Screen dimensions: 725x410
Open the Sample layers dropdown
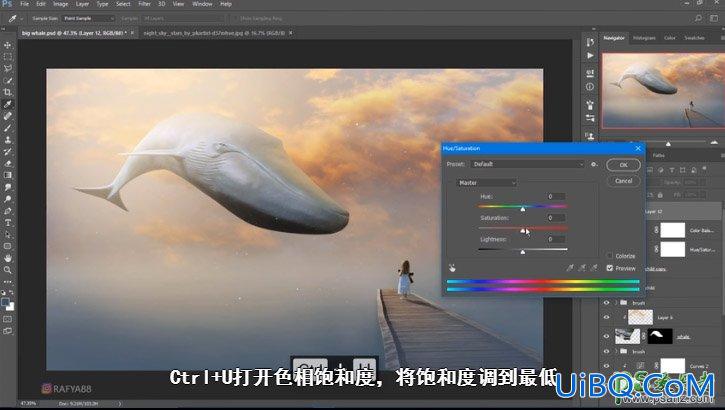point(183,18)
